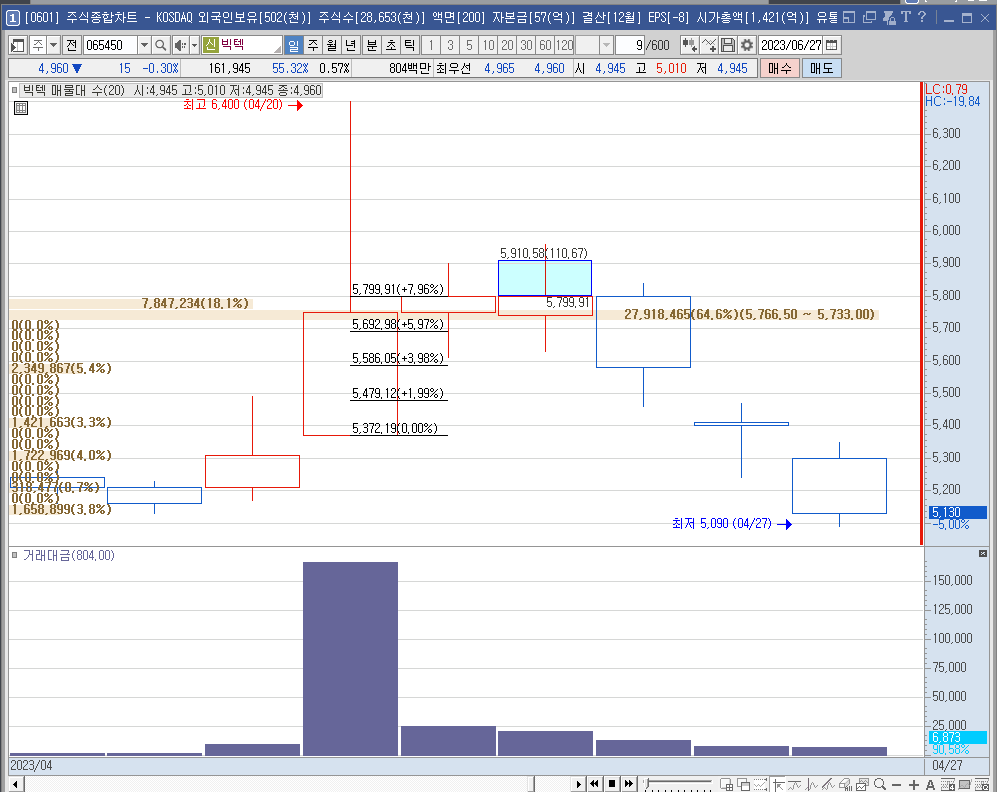997x792 pixels.
Task: Click the chart image icon beside the eraser
Action: pyautogui.click(x=863, y=785)
